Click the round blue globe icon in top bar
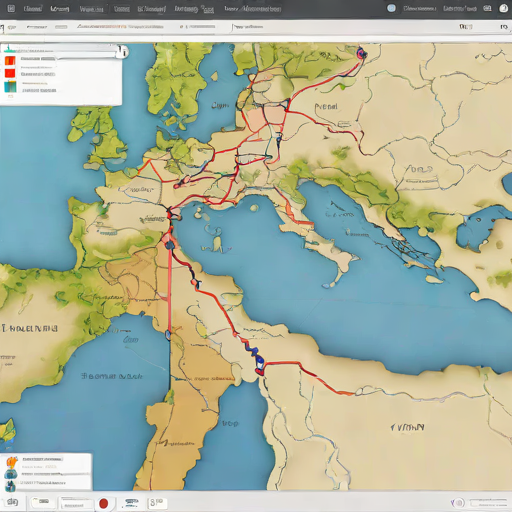Viewport: 512px width, 512px height. 391,8
